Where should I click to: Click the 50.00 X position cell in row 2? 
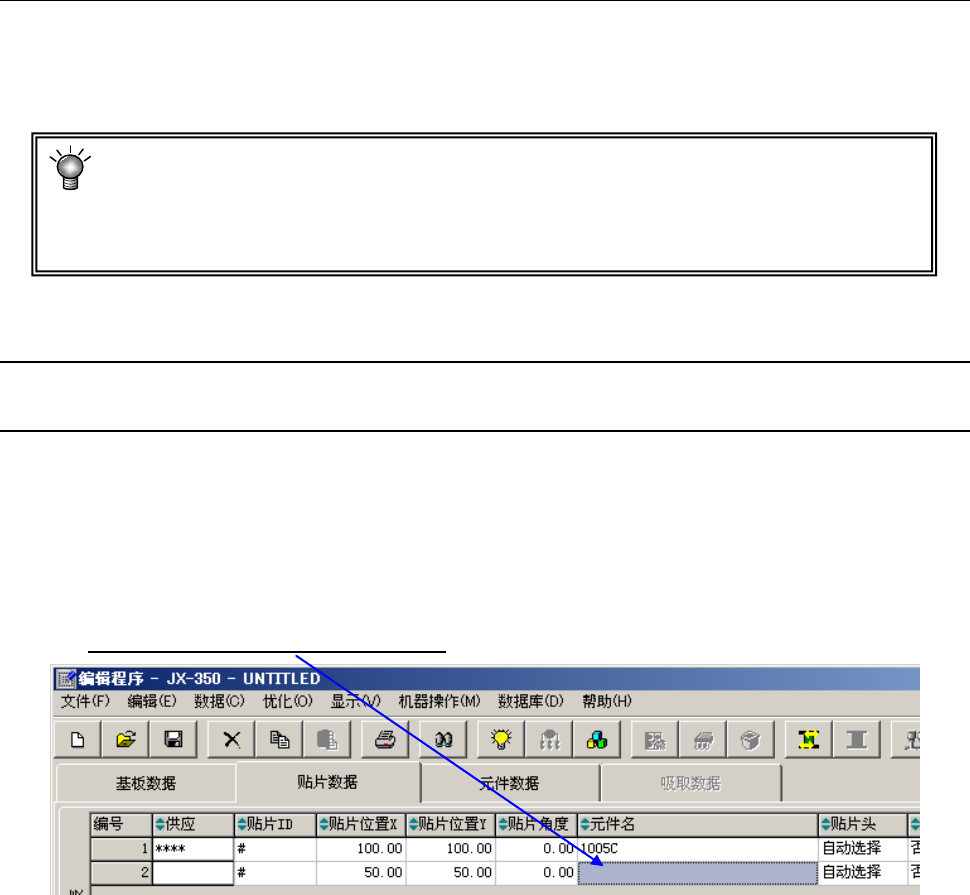pos(361,873)
